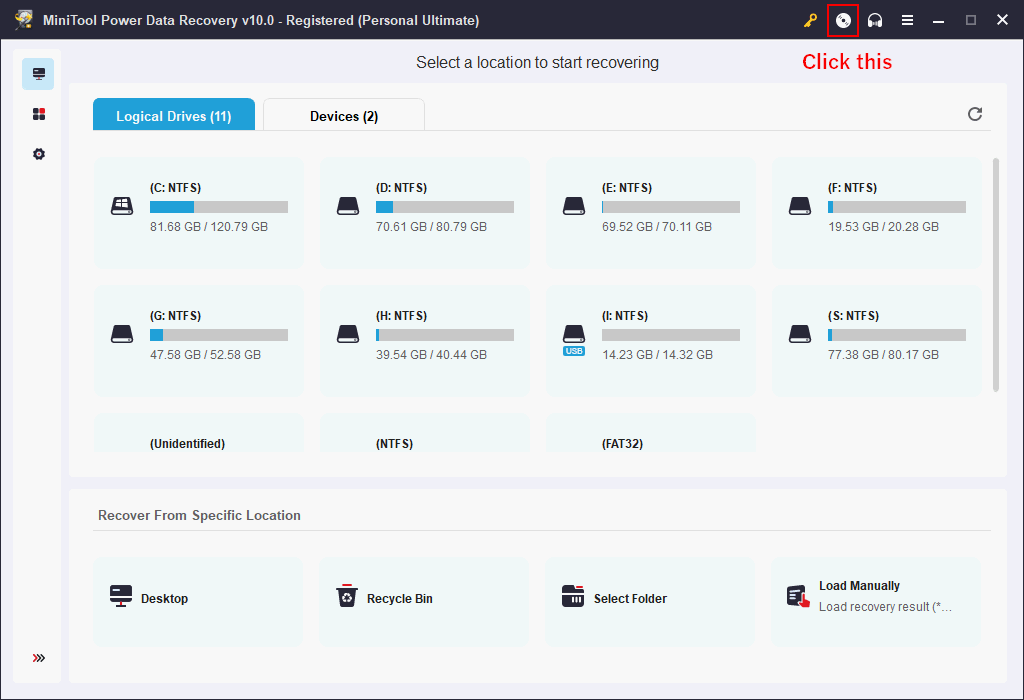Select the S: NTFS drive icon
1024x700 pixels.
[800, 334]
